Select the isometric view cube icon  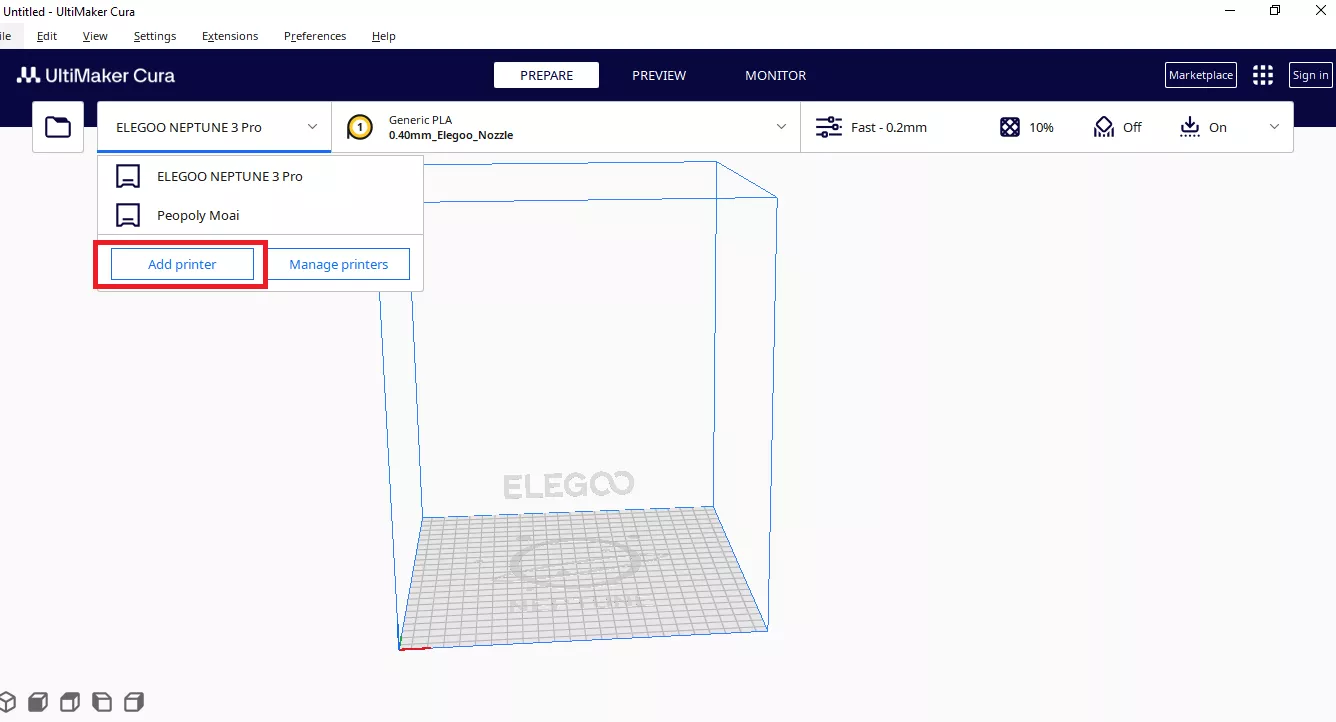point(9,701)
